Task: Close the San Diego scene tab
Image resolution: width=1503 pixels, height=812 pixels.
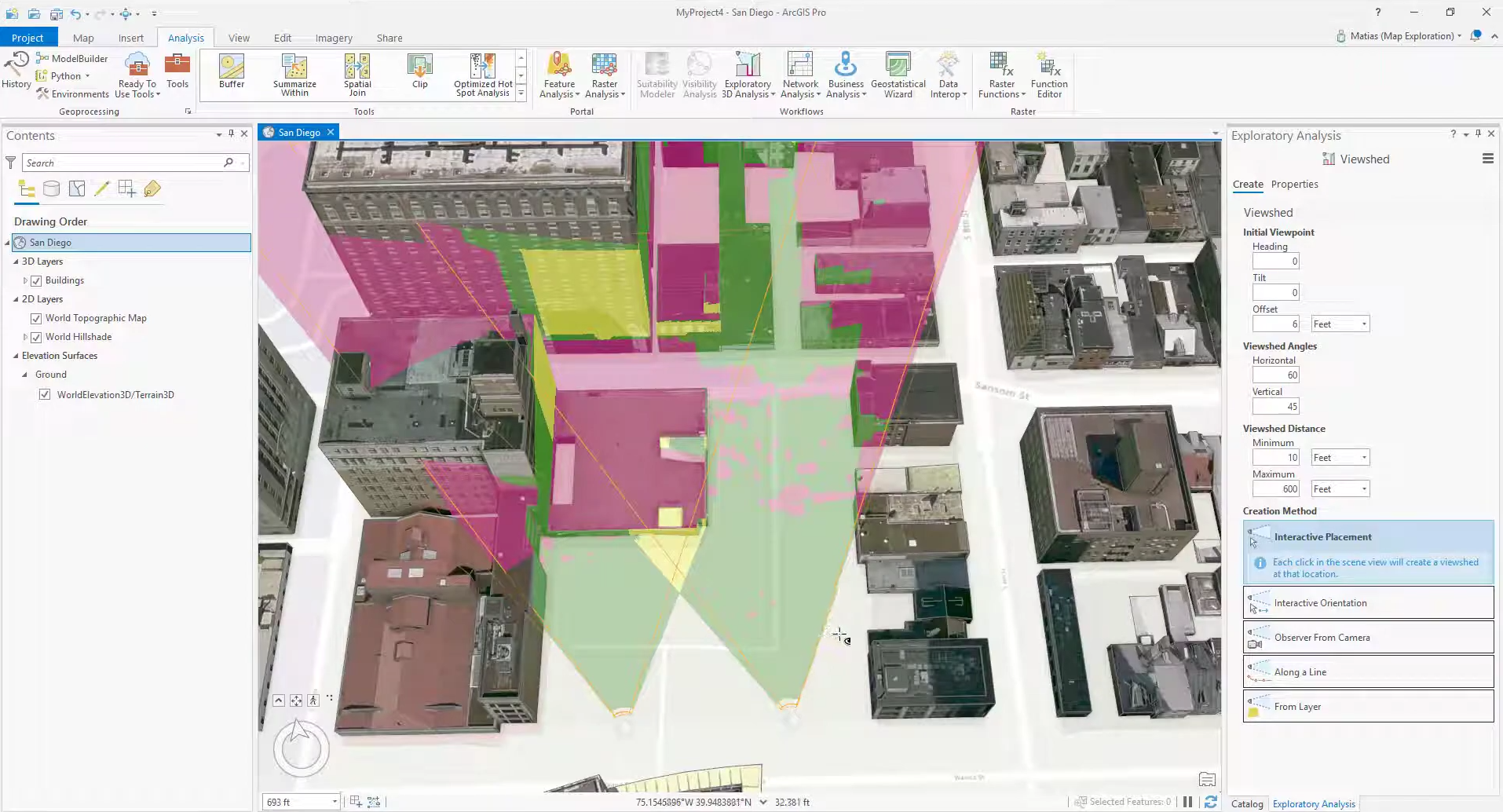Action: 331,132
